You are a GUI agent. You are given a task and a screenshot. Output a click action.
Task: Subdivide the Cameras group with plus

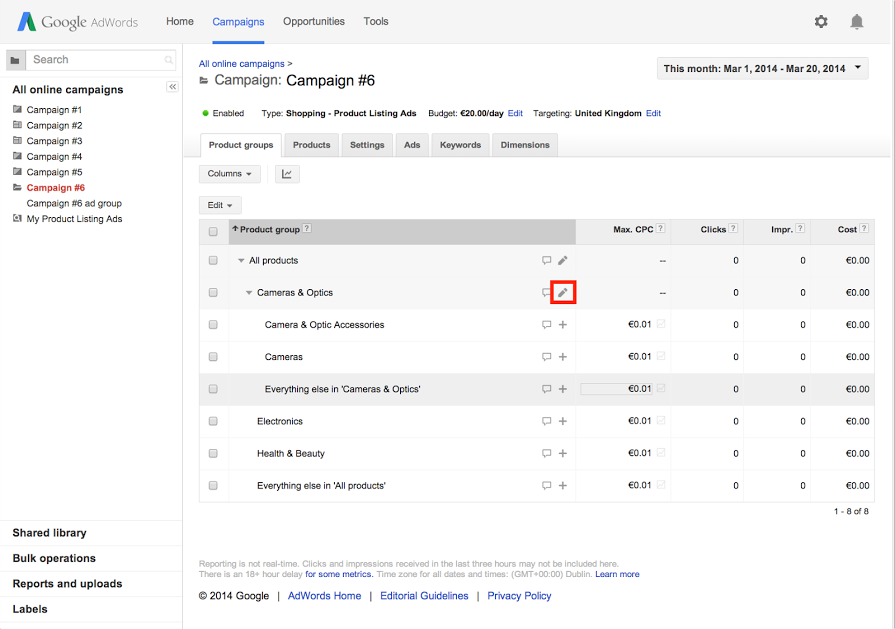(x=563, y=357)
